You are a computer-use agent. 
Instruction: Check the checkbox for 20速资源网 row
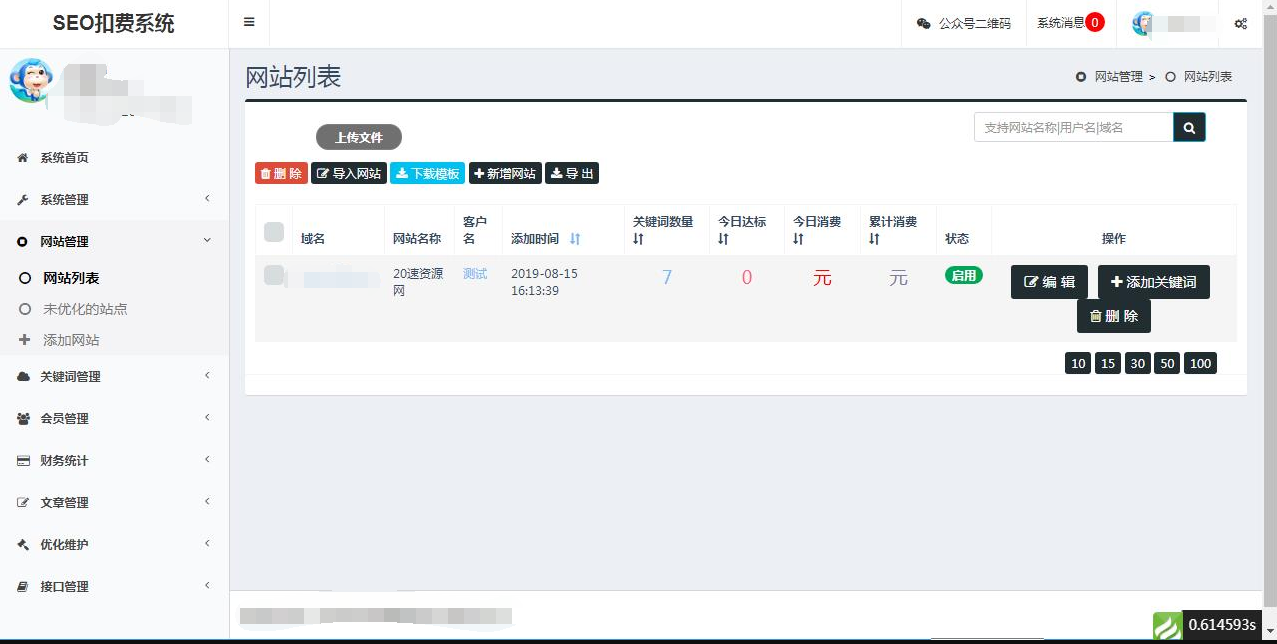pos(274,276)
